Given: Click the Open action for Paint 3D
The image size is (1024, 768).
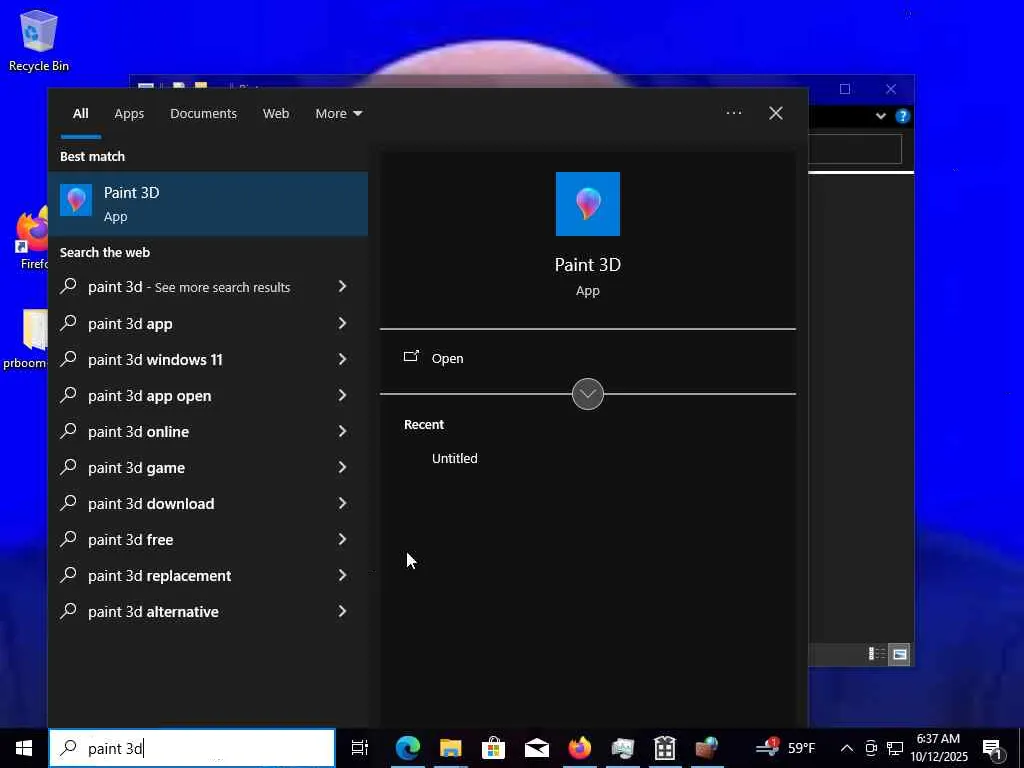Looking at the screenshot, I should click(447, 359).
